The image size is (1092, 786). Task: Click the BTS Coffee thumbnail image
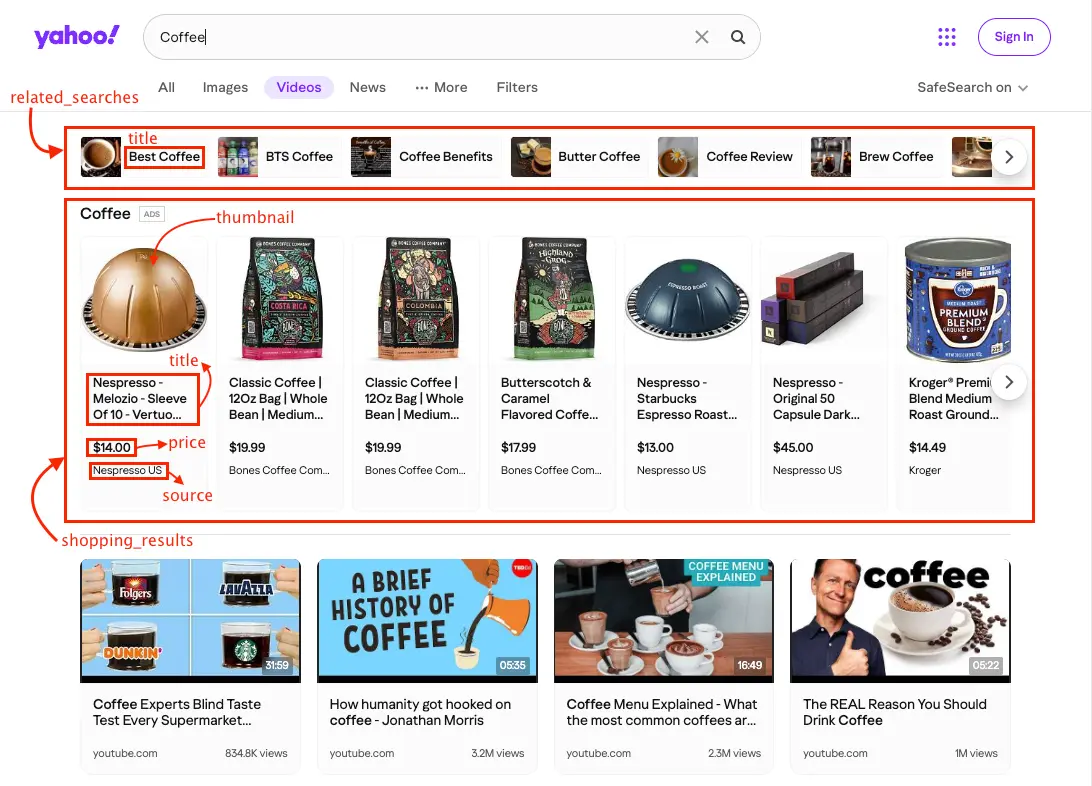coord(237,157)
